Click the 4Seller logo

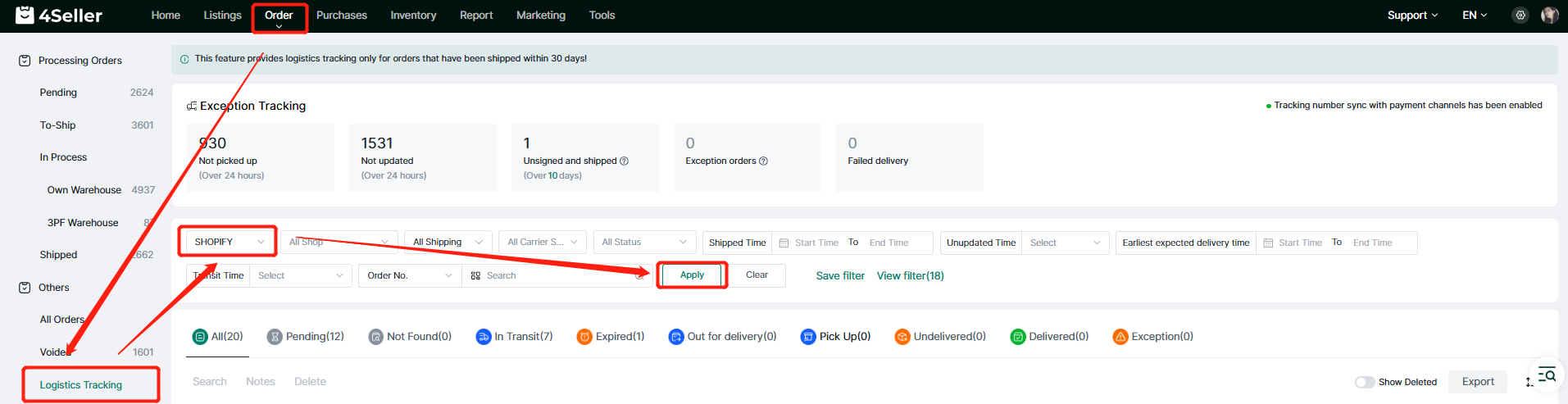point(59,16)
